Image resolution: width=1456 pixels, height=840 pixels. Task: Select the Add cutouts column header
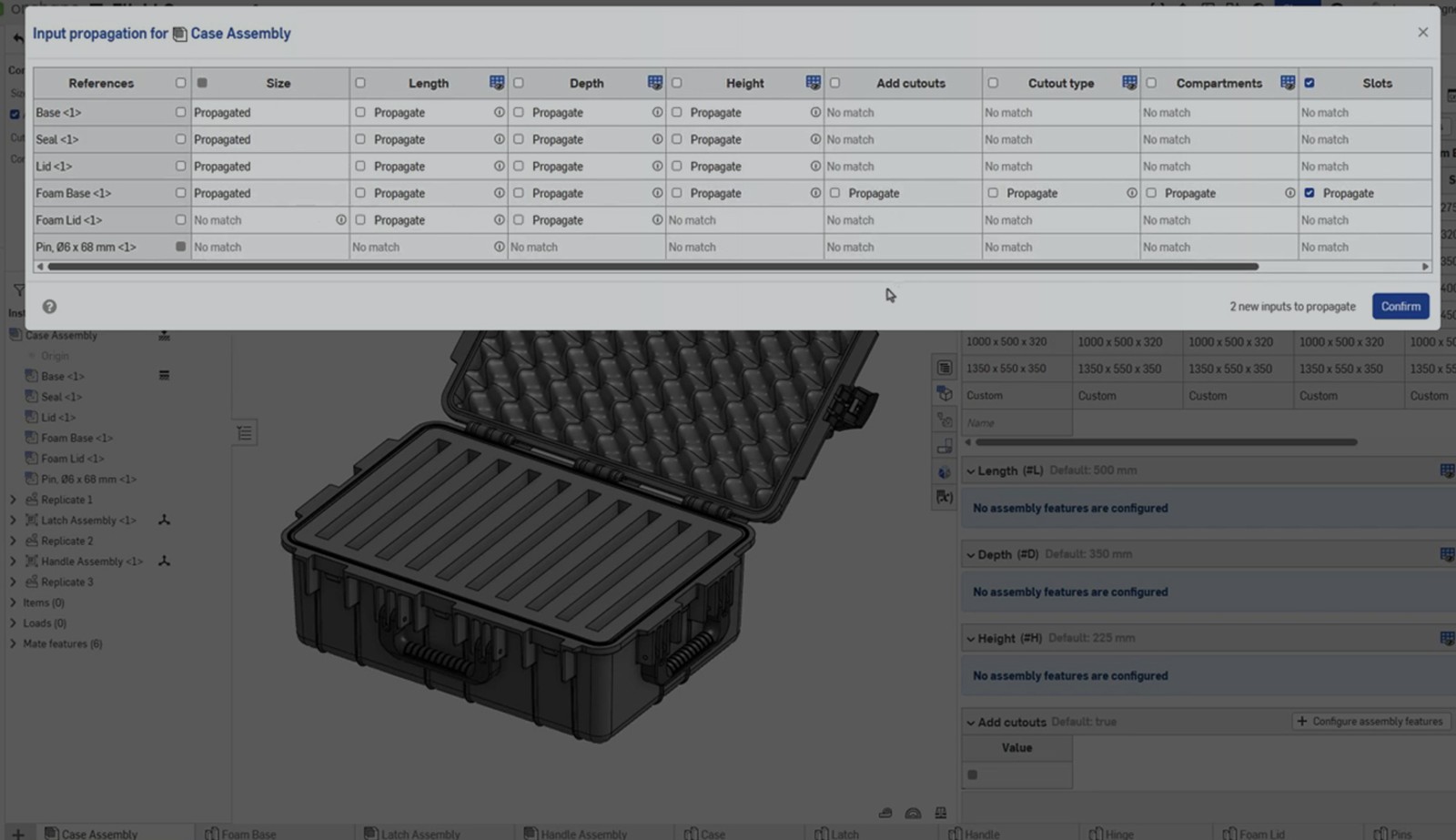click(x=911, y=83)
